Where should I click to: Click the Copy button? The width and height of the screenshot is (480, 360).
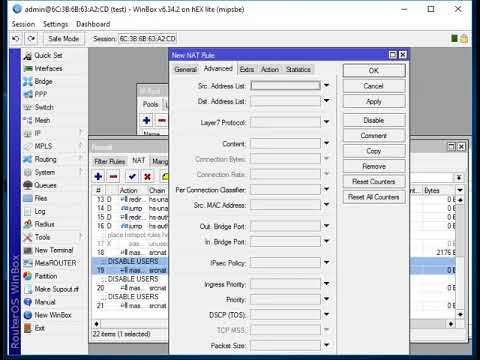tap(374, 151)
